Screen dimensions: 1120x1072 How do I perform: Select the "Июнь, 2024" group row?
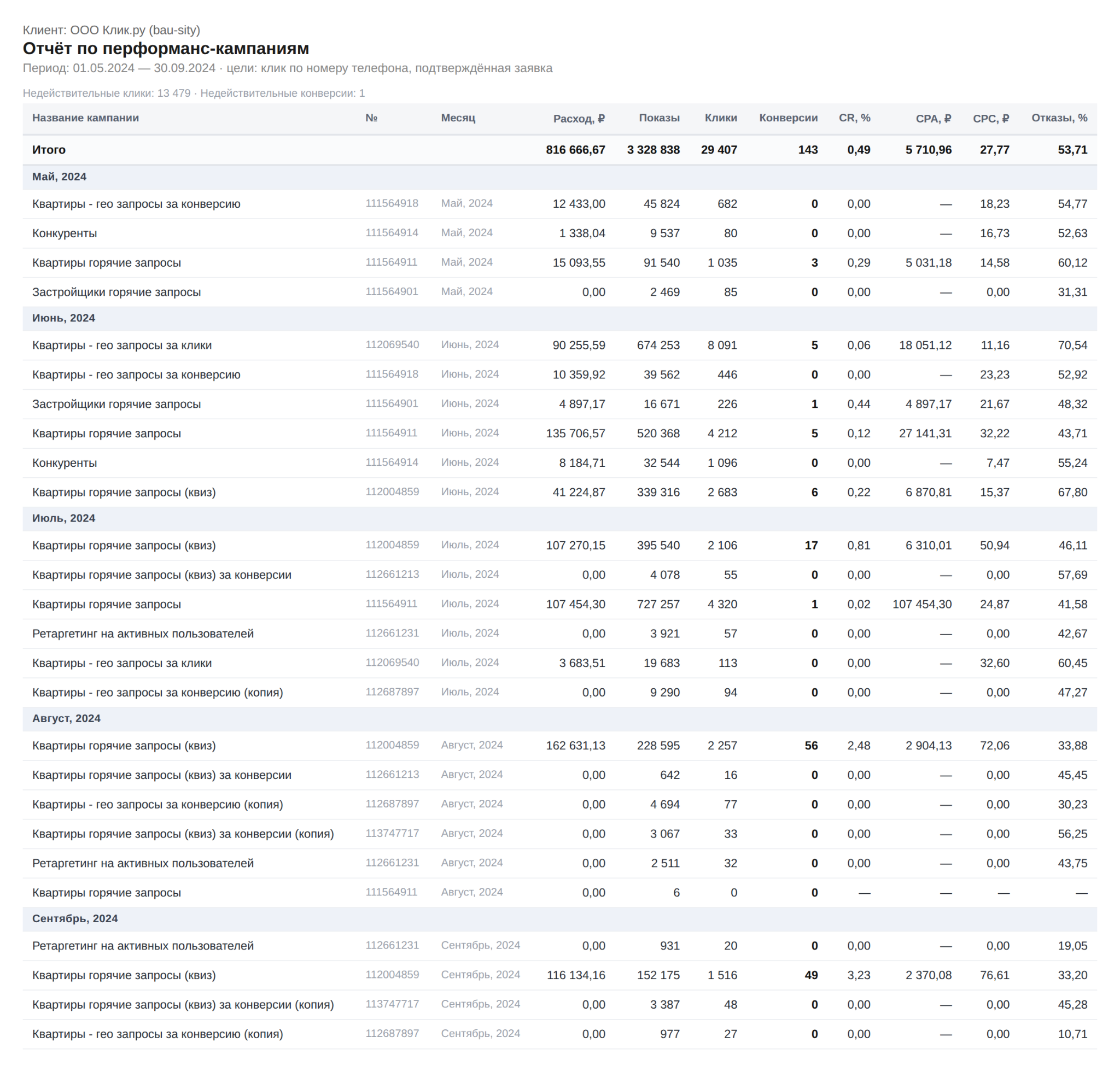pyautogui.click(x=559, y=318)
